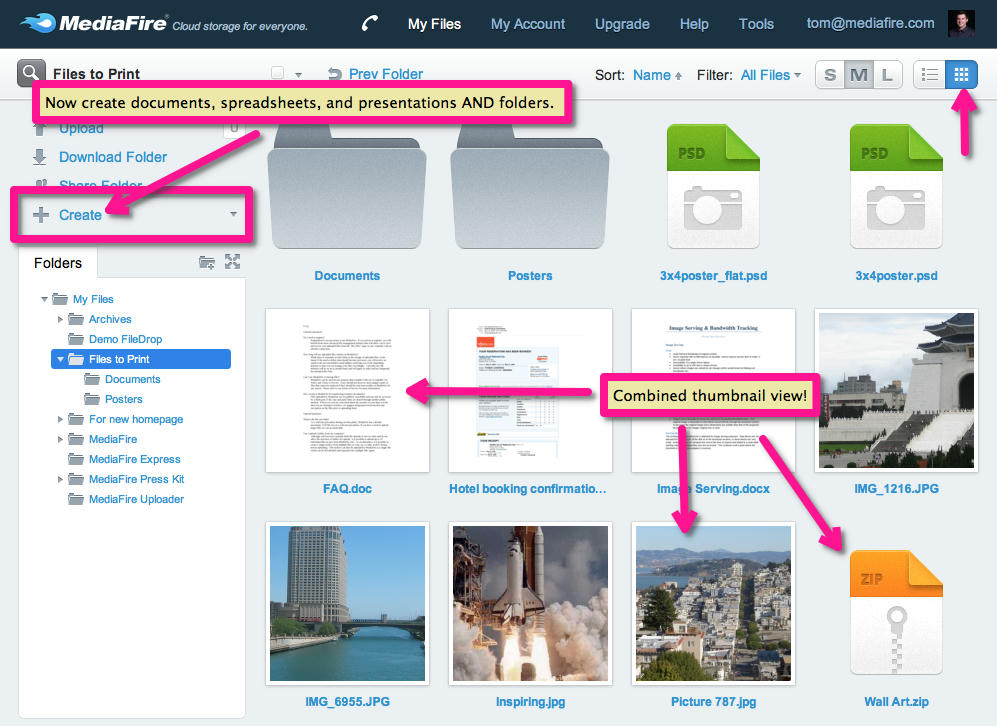Open the FAQ.doc file name link
Screen dimensions: 997x726
(x=347, y=488)
